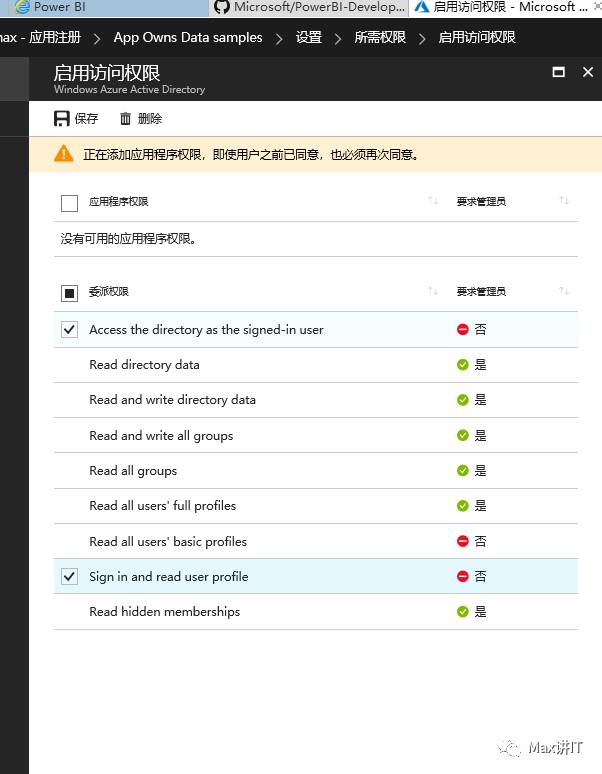The image size is (602, 774).
Task: Click green check icon on Read directory data row
Action: coord(462,365)
